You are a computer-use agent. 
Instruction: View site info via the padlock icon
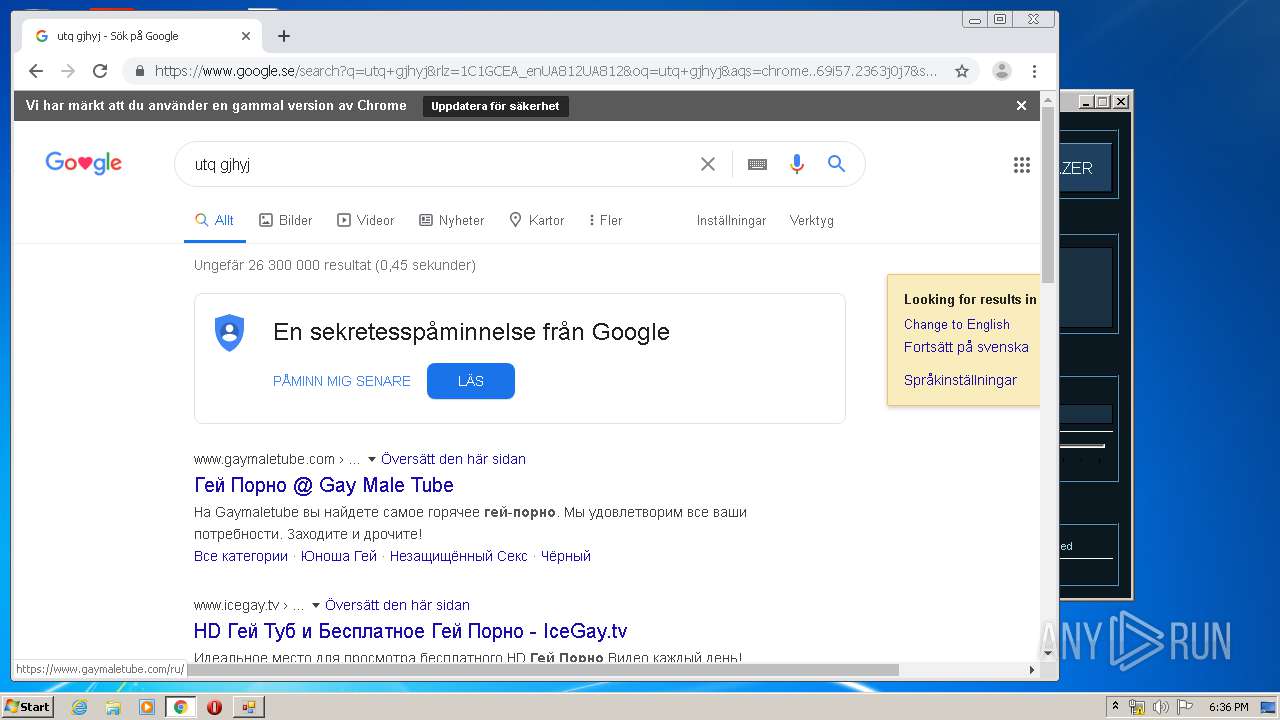139,71
